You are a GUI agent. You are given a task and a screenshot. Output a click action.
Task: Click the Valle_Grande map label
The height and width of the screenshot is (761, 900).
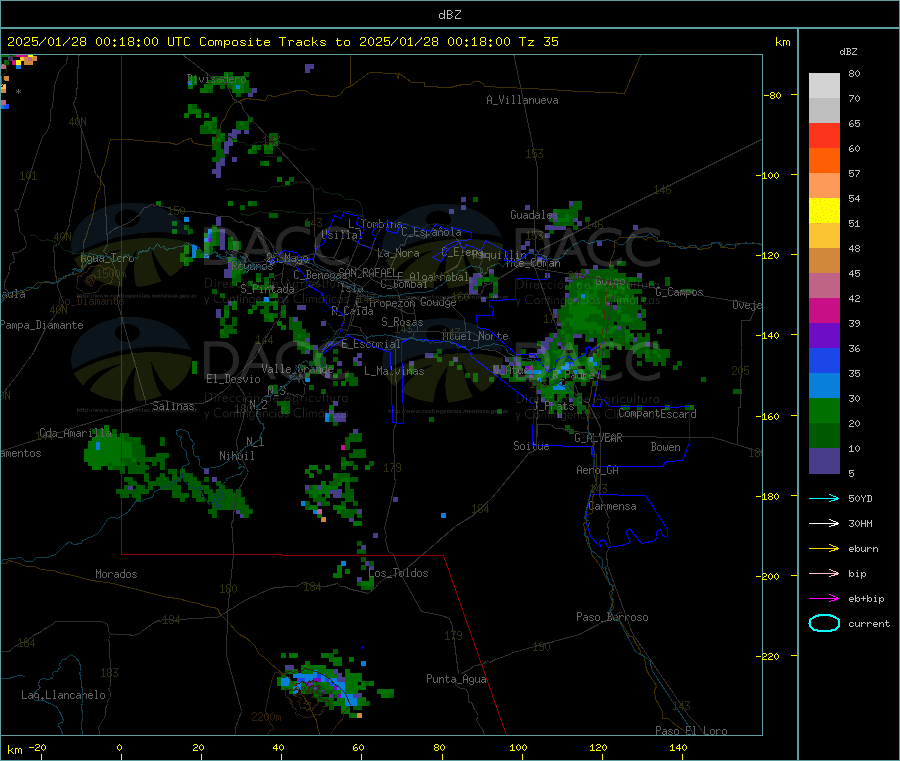pos(297,368)
